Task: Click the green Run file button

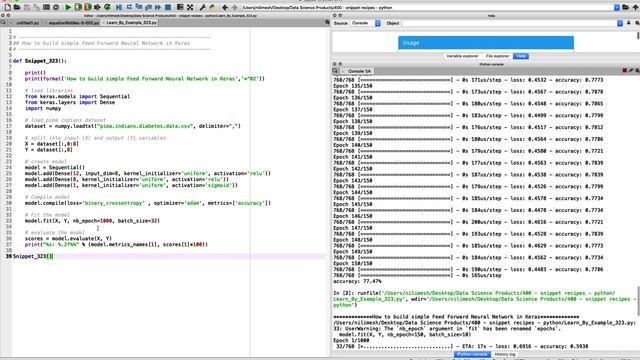Action: coord(68,7)
